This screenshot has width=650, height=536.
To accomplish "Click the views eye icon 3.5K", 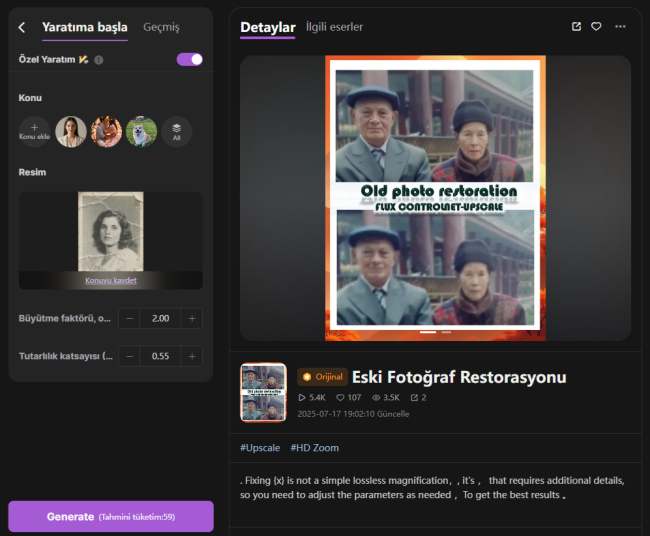I will [x=376, y=398].
